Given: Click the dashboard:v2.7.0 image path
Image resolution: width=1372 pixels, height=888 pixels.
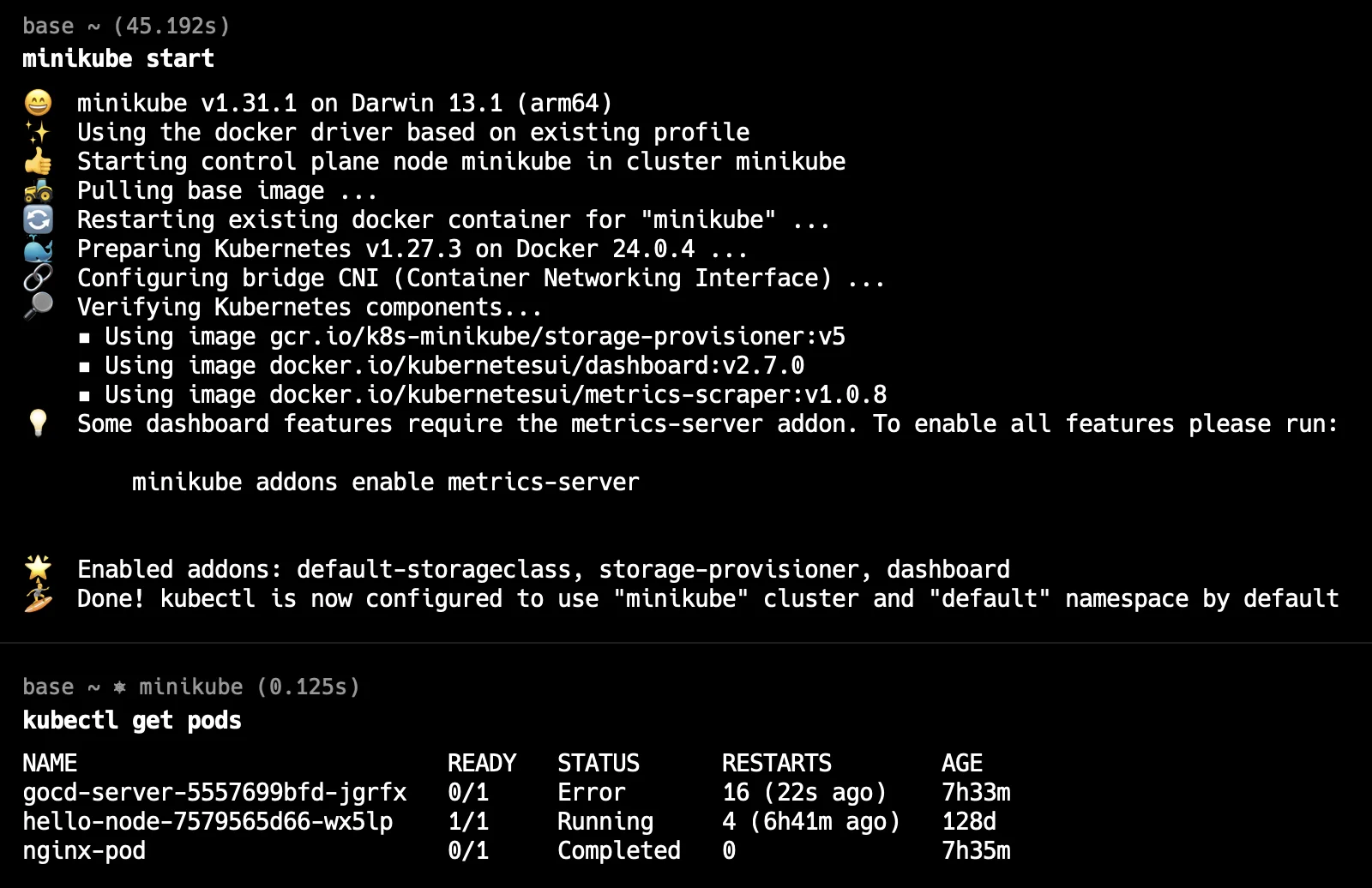Looking at the screenshot, I should pyautogui.click(x=537, y=366).
